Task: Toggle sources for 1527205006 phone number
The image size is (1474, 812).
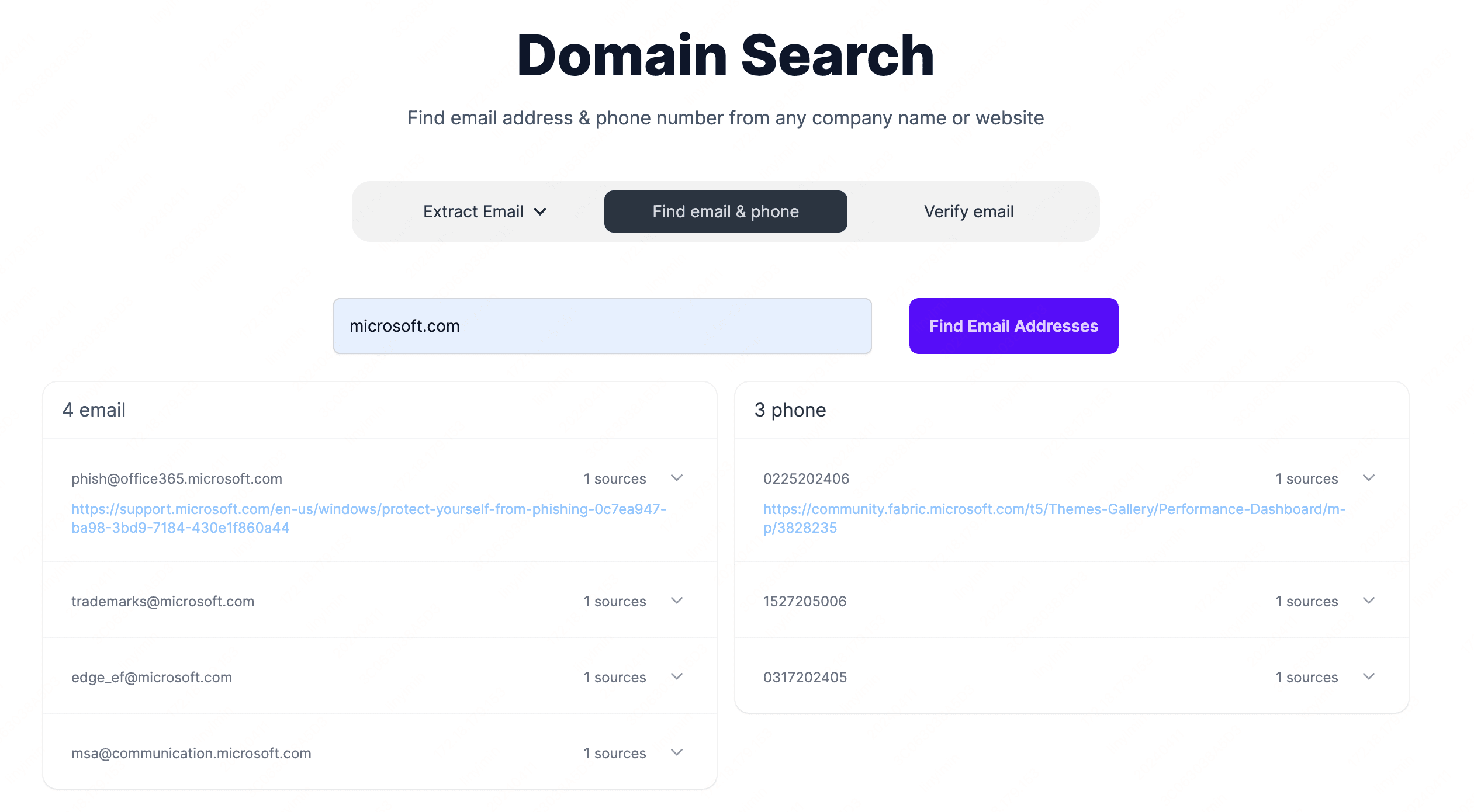Action: [x=1371, y=601]
